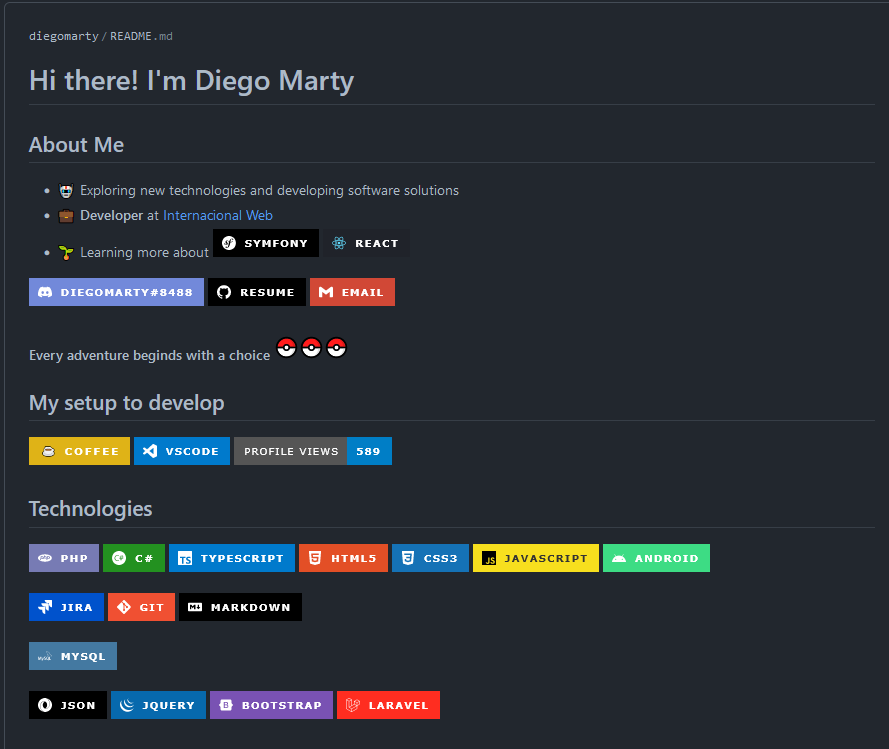Select the JSON badge
Image resolution: width=889 pixels, height=749 pixels.
[67, 705]
